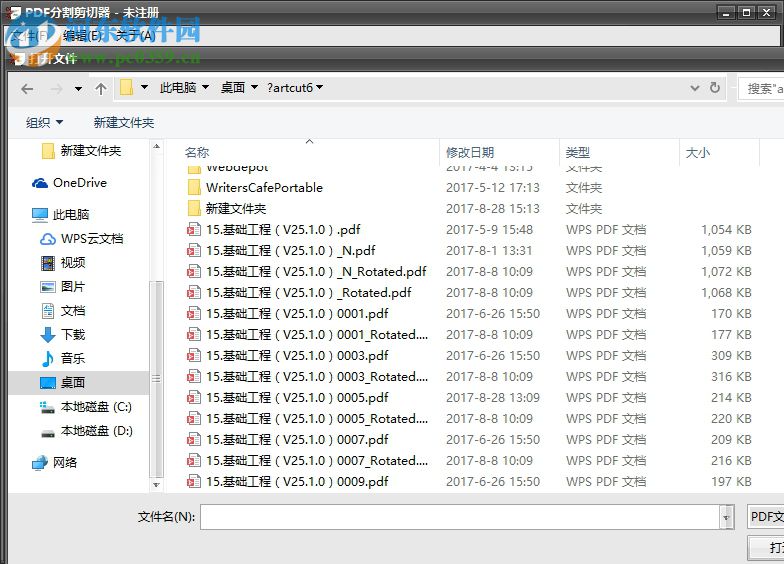Click PDF icon of 0009.pdf file

click(194, 482)
